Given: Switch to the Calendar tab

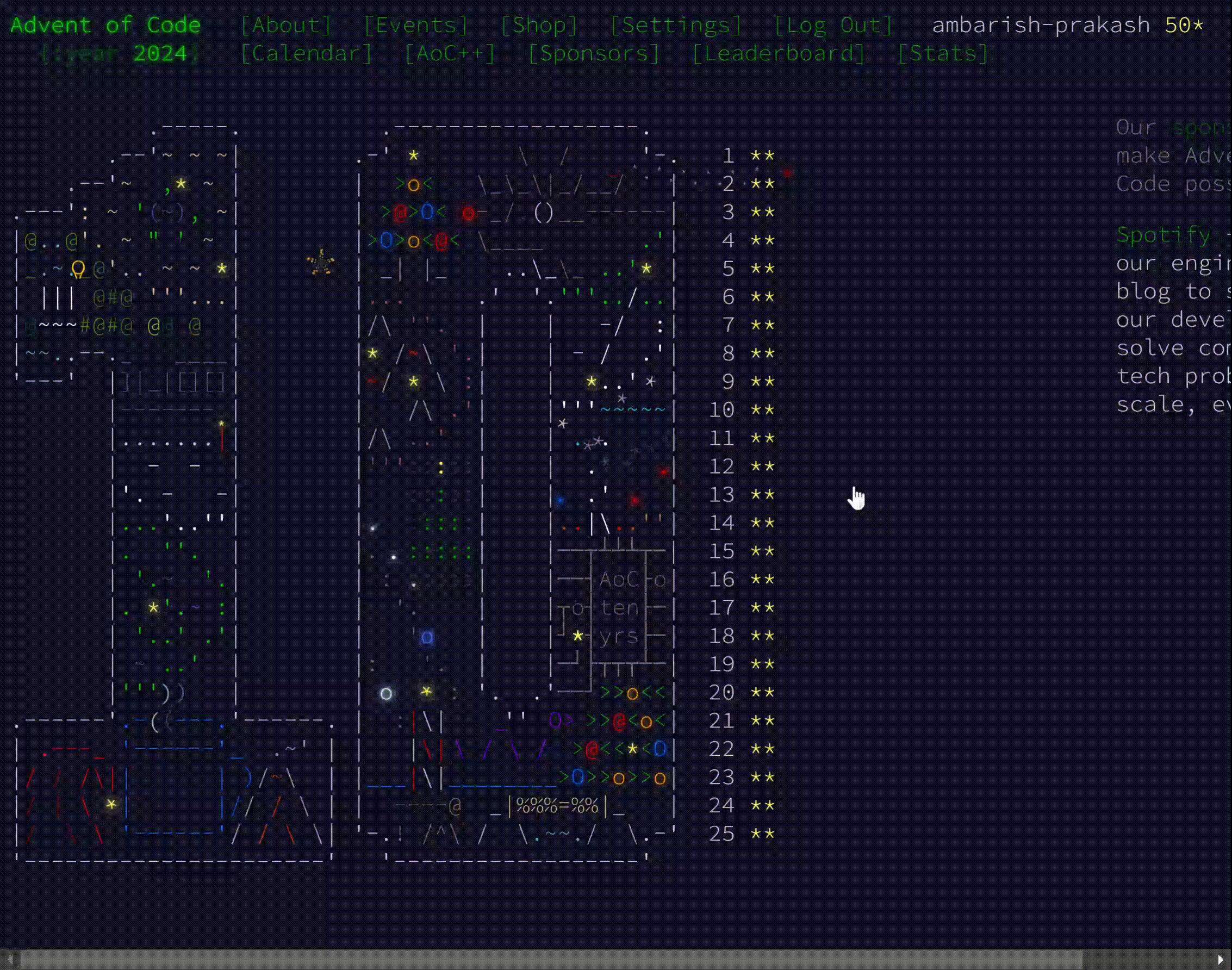Looking at the screenshot, I should point(306,53).
